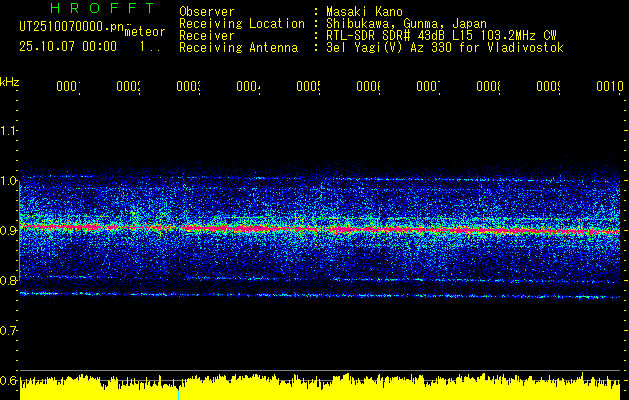Click time marker 0005 on the time axis

click(308, 86)
